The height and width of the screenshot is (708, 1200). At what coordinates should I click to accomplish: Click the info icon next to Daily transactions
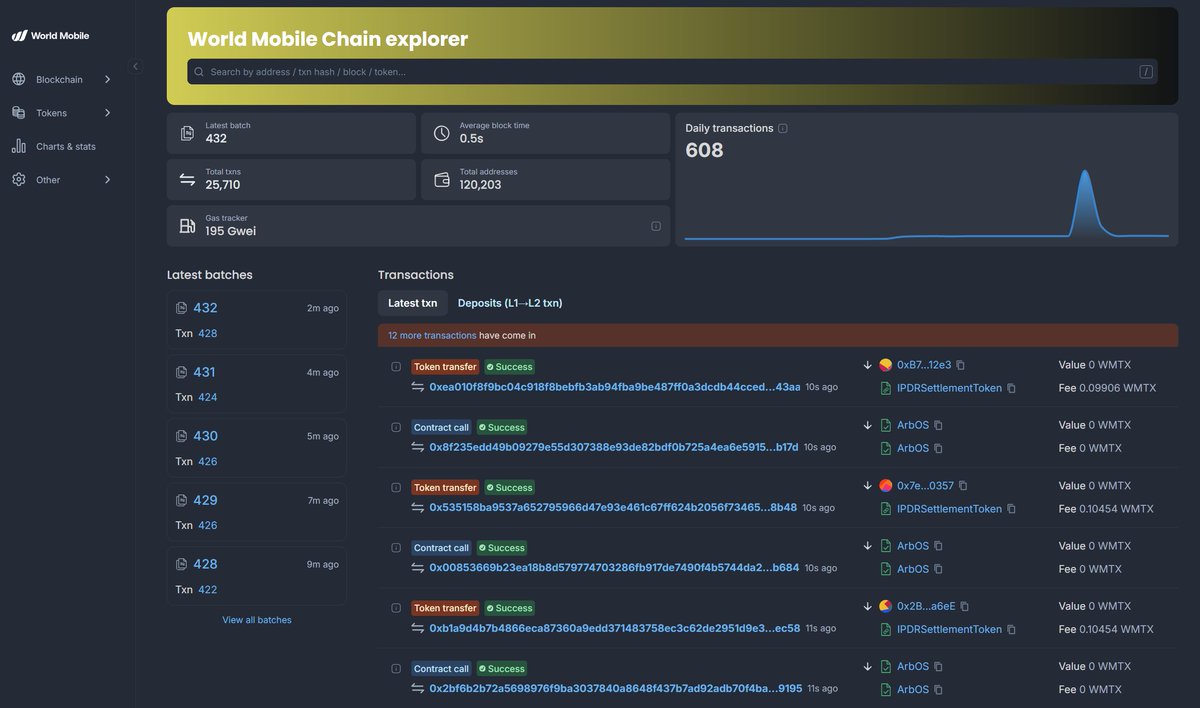[784, 127]
